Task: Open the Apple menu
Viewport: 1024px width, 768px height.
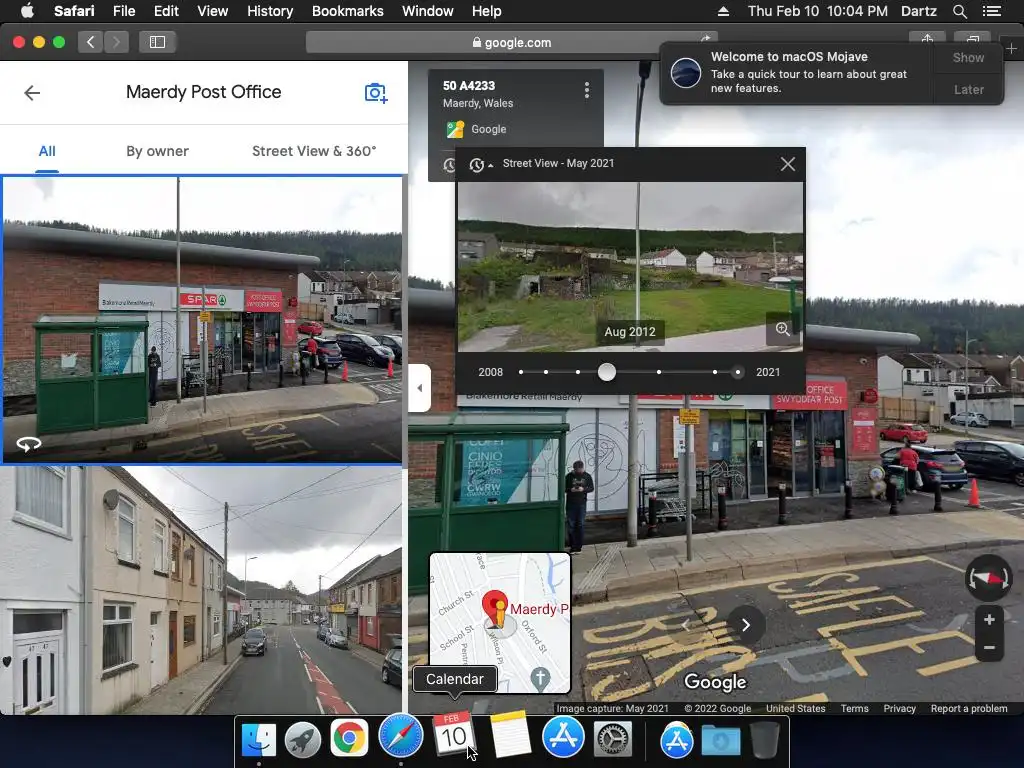Action: 27,11
